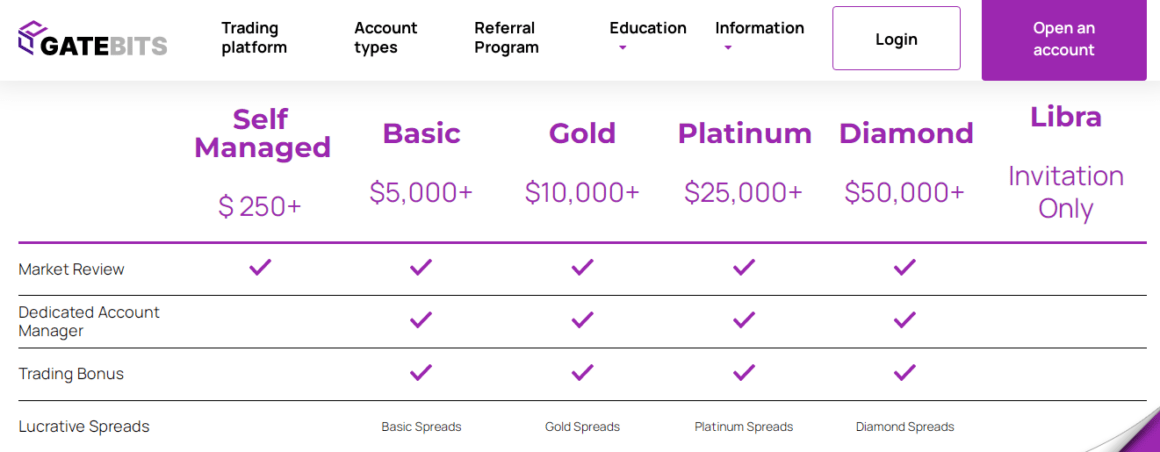Click Market Review checkmark under Self Managed
The image size is (1160, 452).
coord(260,267)
